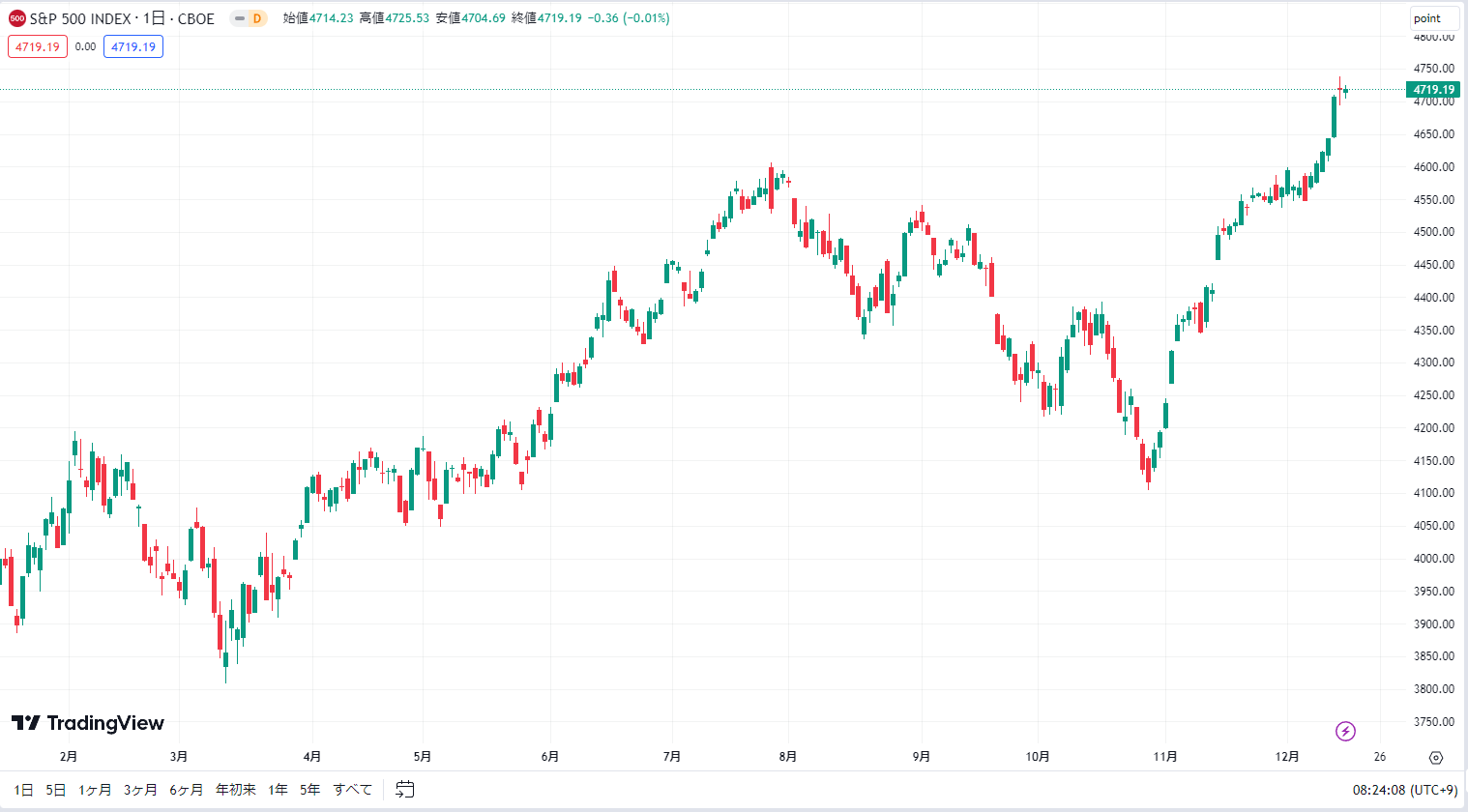
Task: Click the blue 4719.19 buy price button
Action: coord(133,46)
